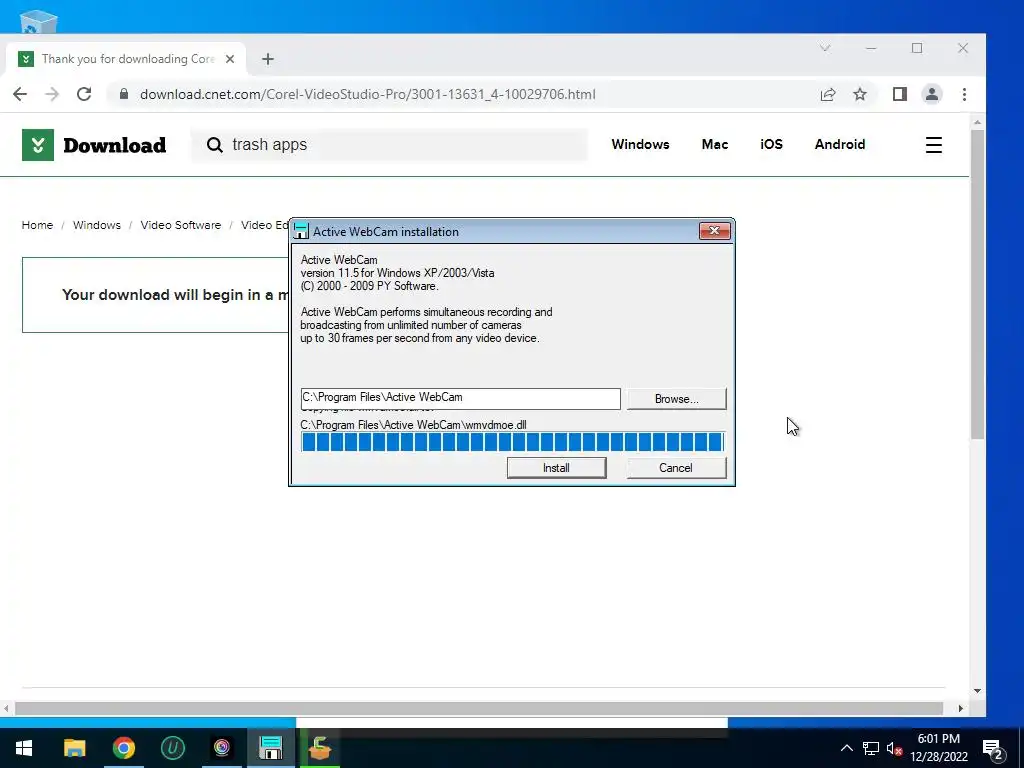Image resolution: width=1024 pixels, height=768 pixels.
Task: Click the blue installation progress bar
Action: pyautogui.click(x=512, y=442)
